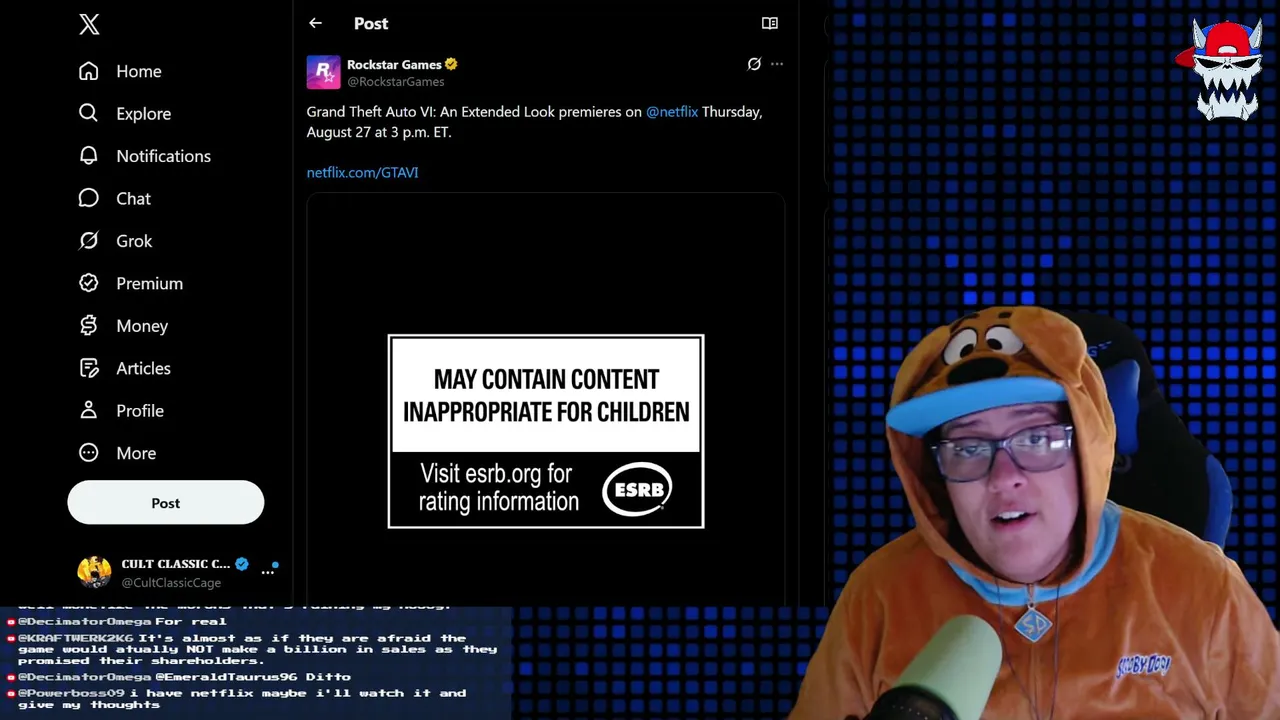Click the CultClassicCage account avatar
Screen dimensions: 1280x720
click(x=95, y=572)
